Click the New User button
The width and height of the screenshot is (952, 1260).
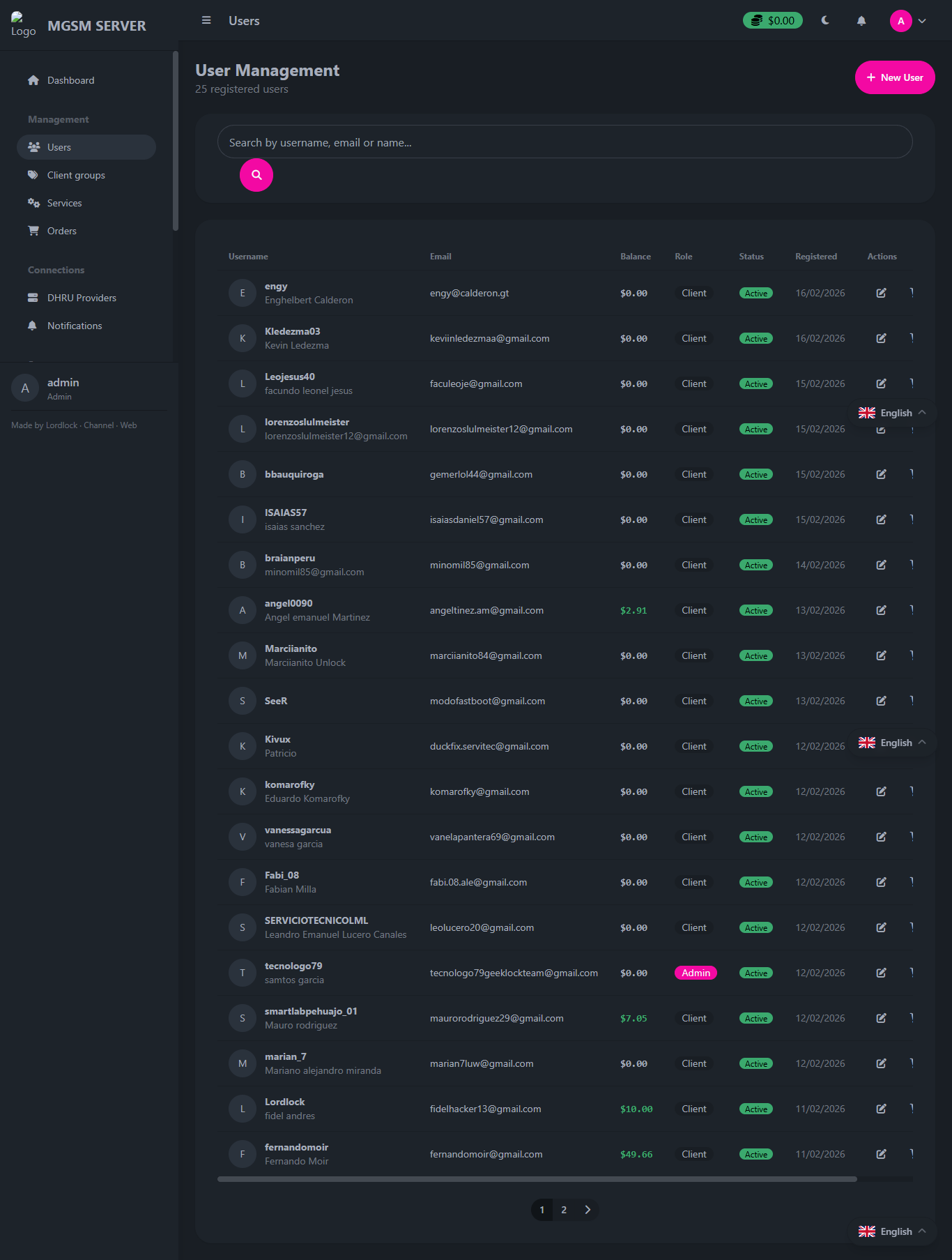895,77
